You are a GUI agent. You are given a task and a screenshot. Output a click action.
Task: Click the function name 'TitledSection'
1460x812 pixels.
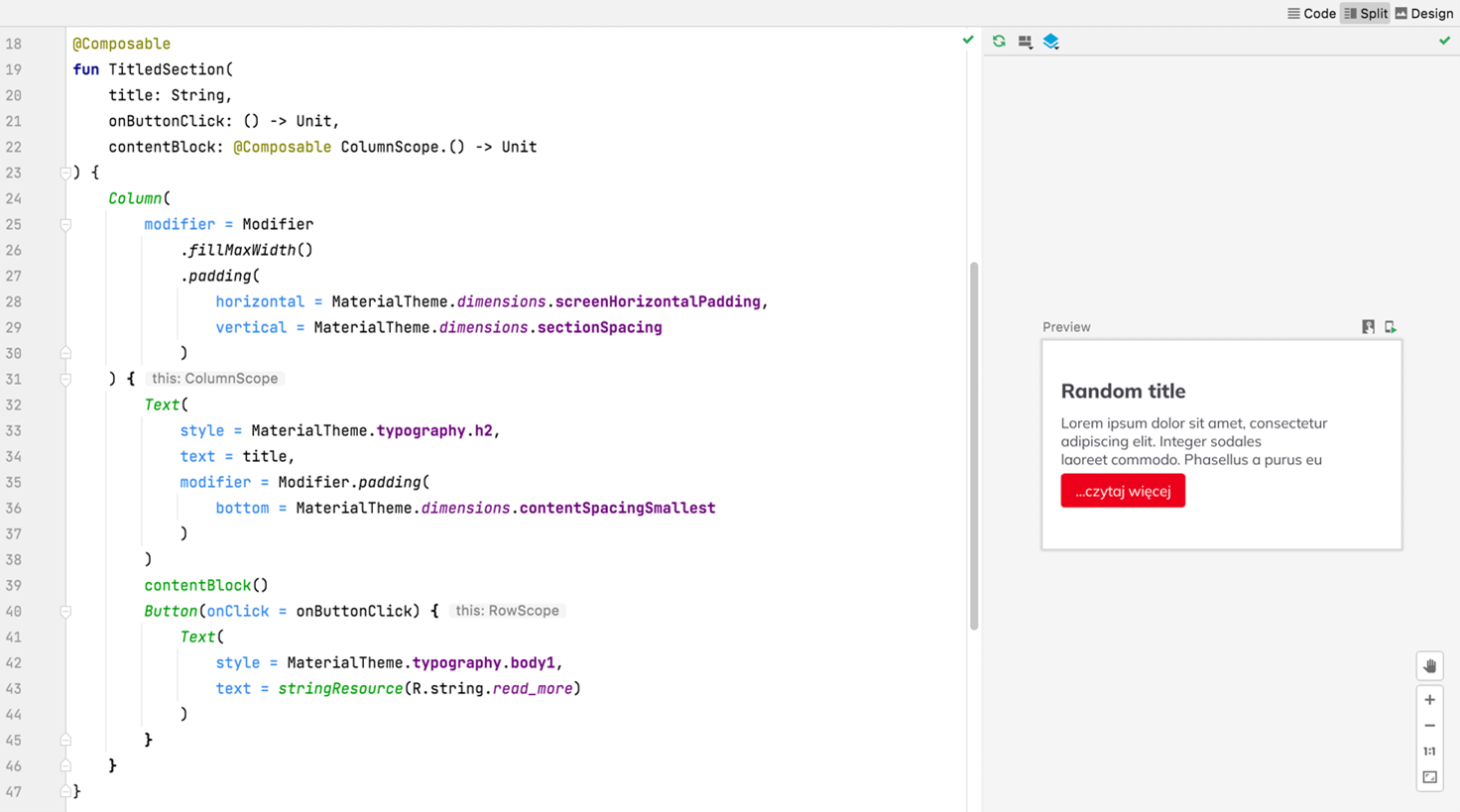point(167,69)
